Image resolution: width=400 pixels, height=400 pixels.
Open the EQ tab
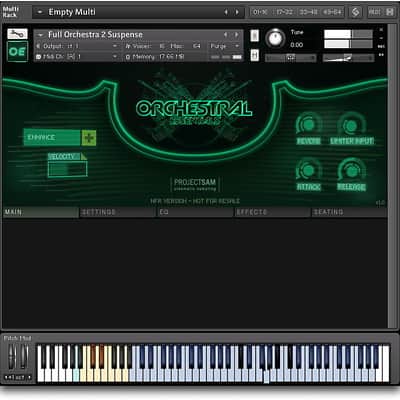click(x=195, y=212)
